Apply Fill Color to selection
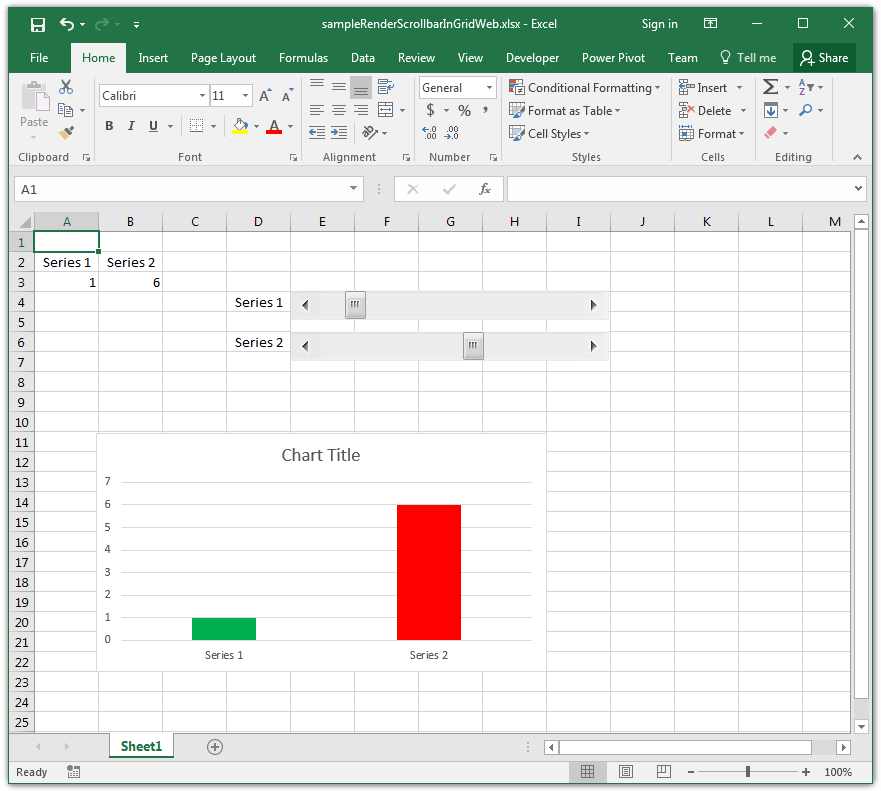The height and width of the screenshot is (791, 881). [240, 127]
